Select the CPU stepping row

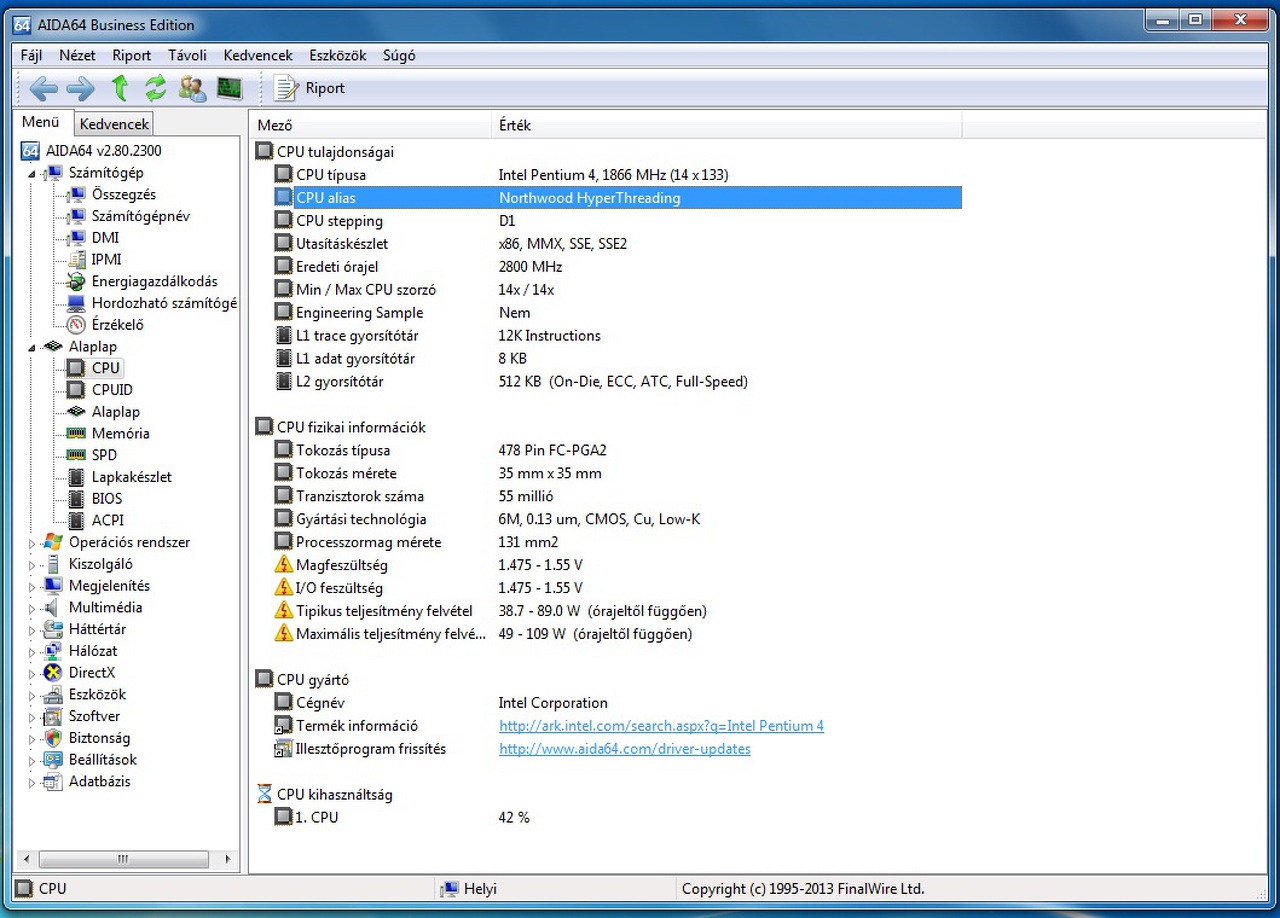point(617,221)
